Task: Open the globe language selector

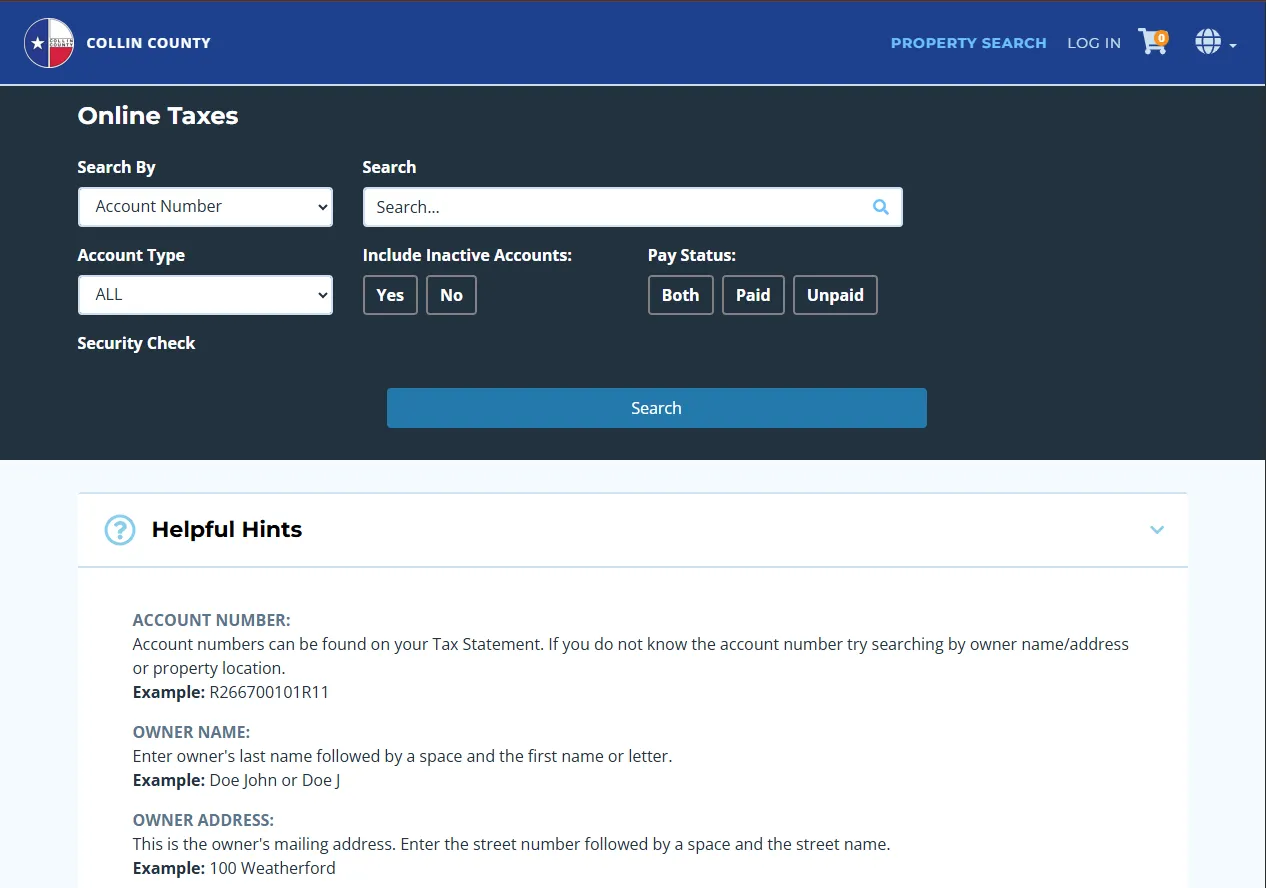Action: [x=1215, y=42]
